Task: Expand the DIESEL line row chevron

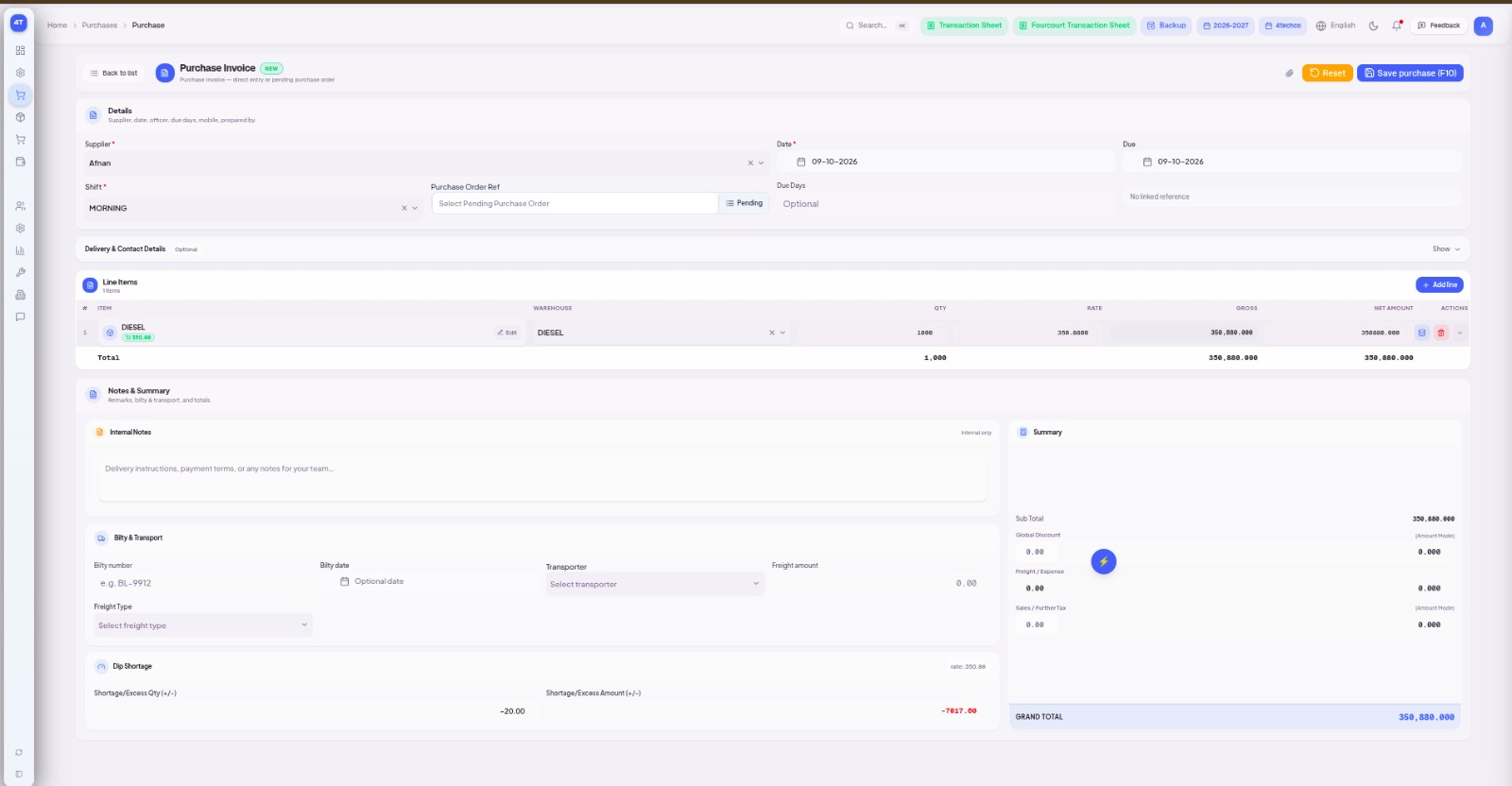Action: point(1460,333)
